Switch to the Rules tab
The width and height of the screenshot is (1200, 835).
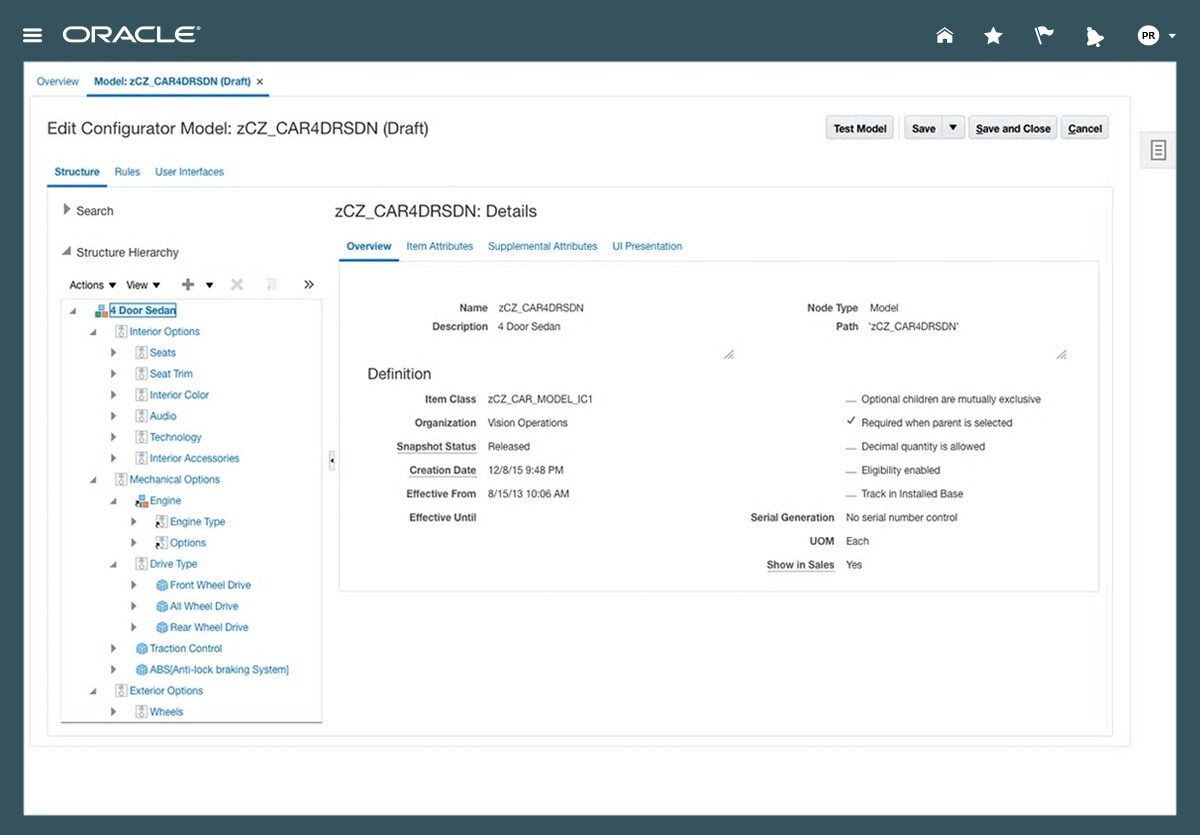pyautogui.click(x=127, y=172)
